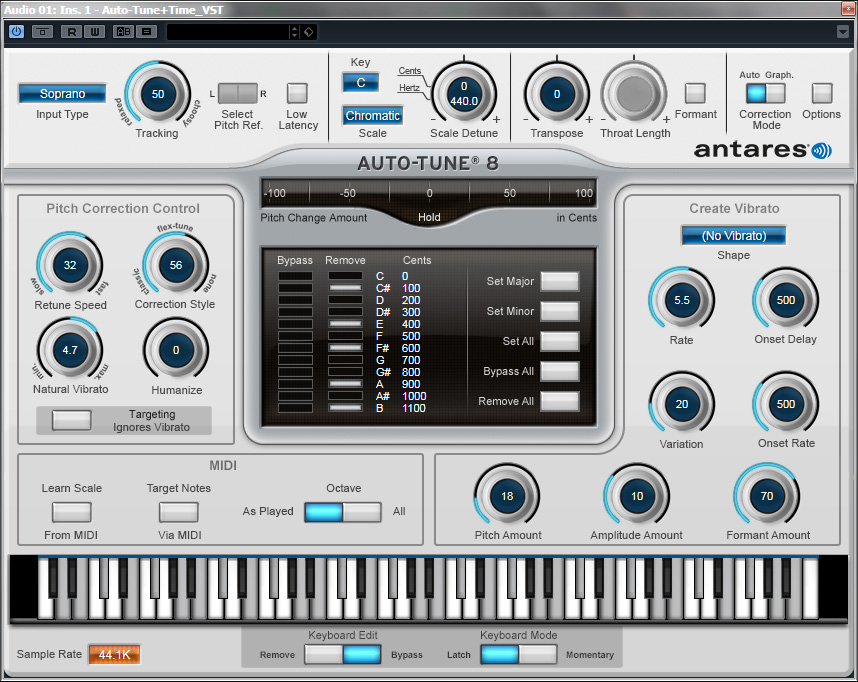The height and width of the screenshot is (682, 858).
Task: Toggle Bypass for note C
Action: tap(295, 276)
